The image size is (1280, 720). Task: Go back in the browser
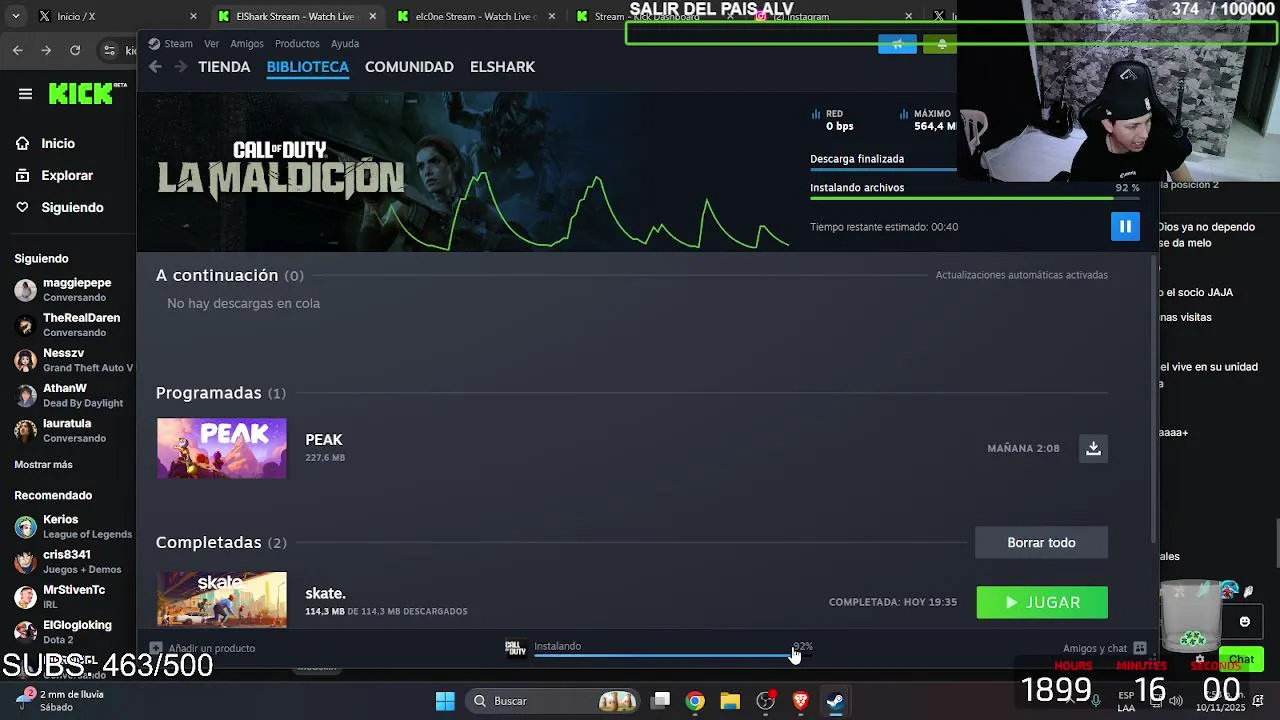coord(18,50)
